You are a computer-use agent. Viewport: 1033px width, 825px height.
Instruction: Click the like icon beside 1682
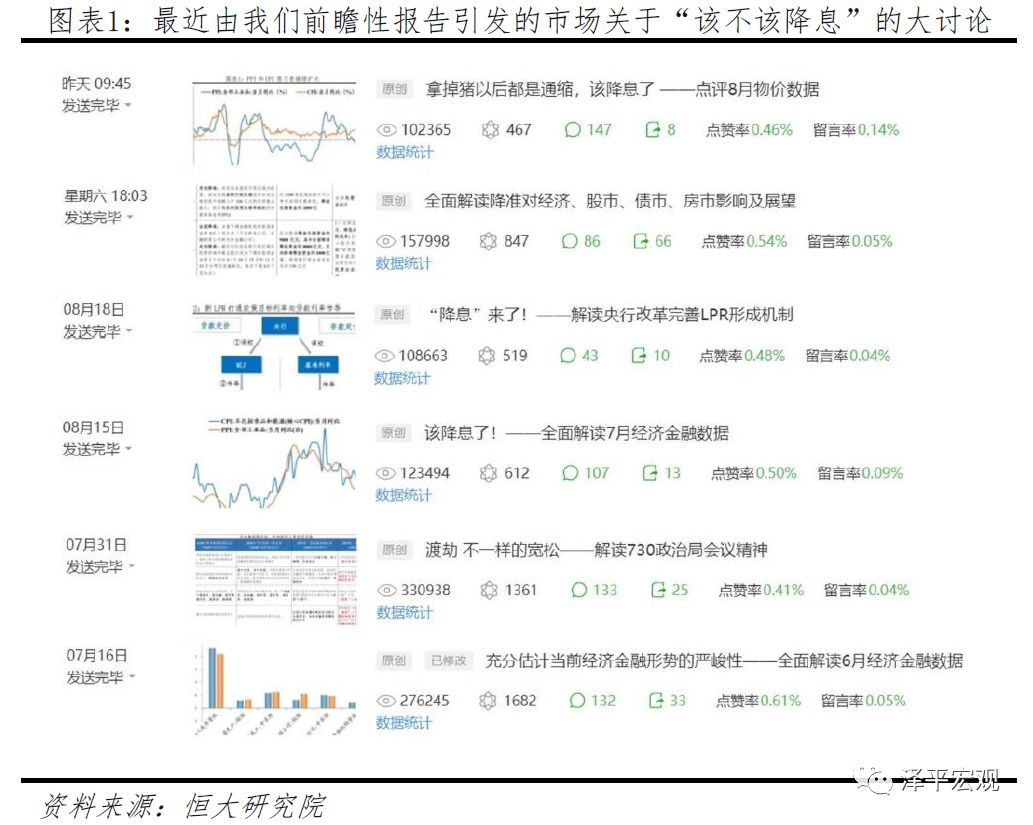pyautogui.click(x=488, y=700)
